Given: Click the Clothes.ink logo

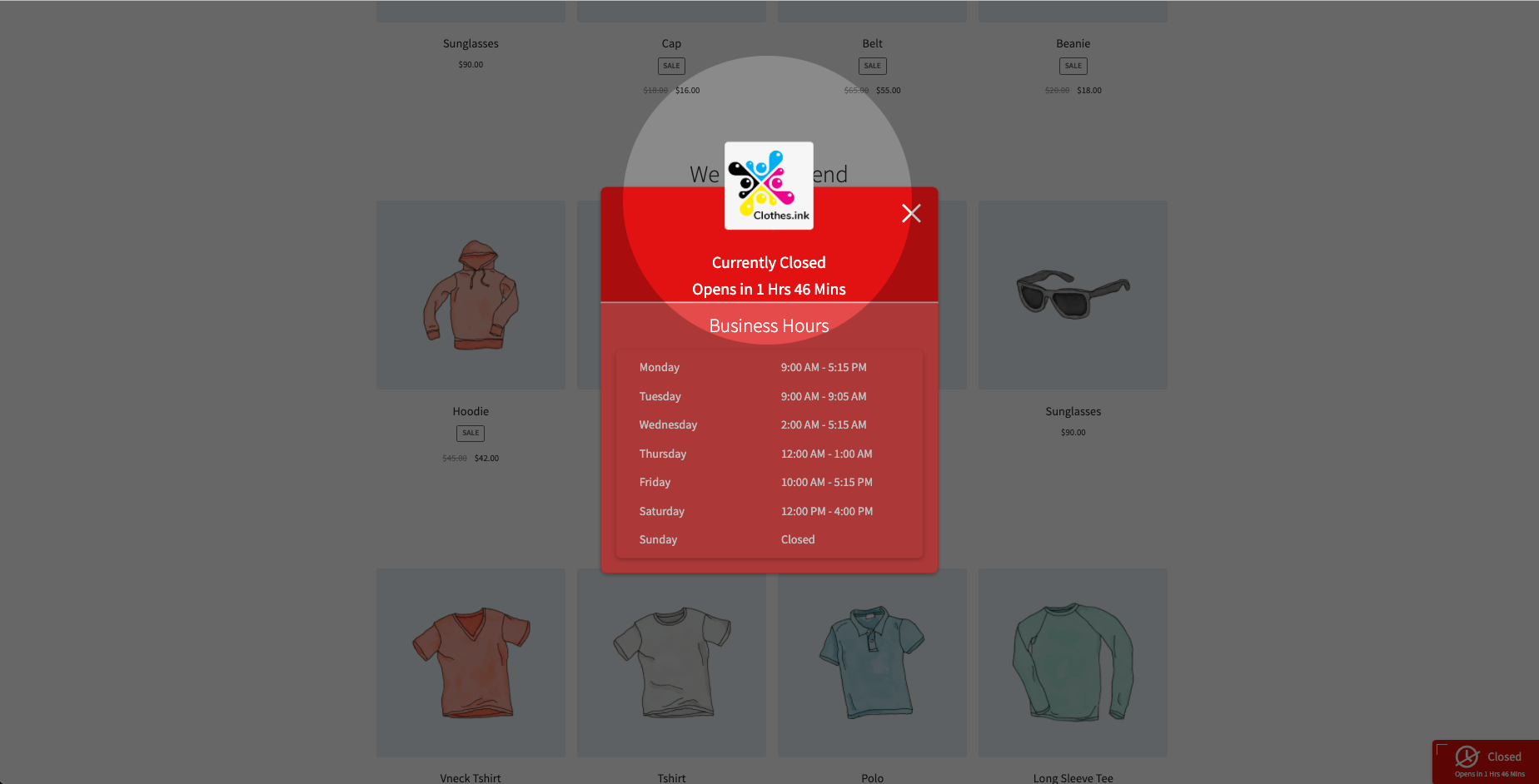Looking at the screenshot, I should point(769,186).
